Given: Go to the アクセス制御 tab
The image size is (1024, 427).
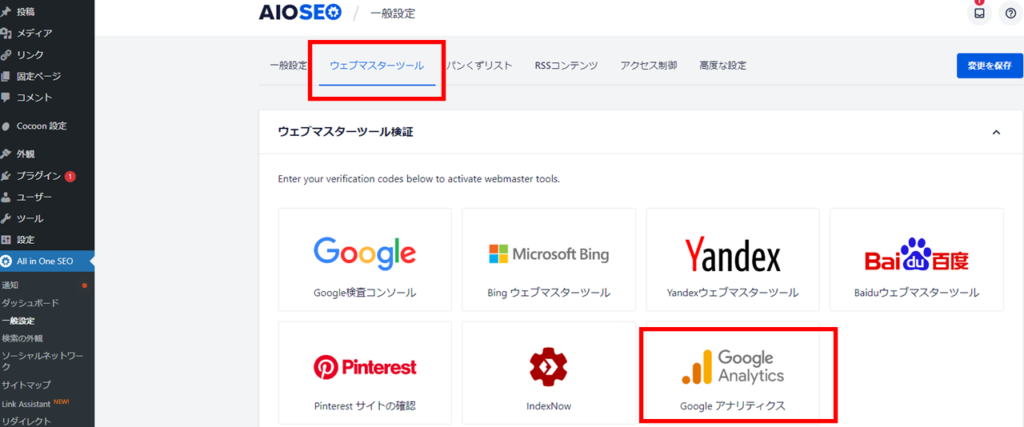Looking at the screenshot, I should click(648, 65).
